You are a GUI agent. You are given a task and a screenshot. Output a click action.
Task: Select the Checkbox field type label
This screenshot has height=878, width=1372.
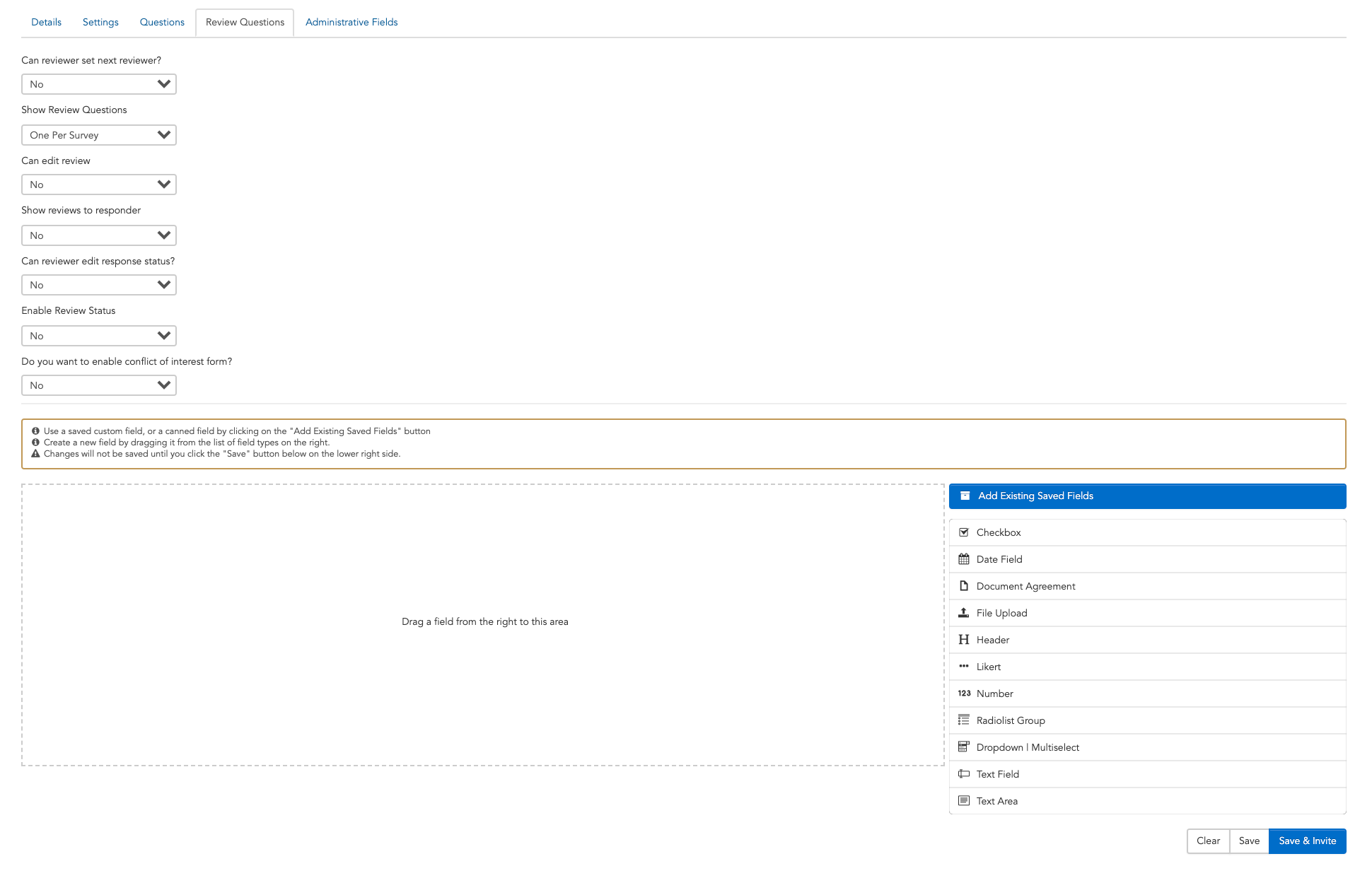999,532
